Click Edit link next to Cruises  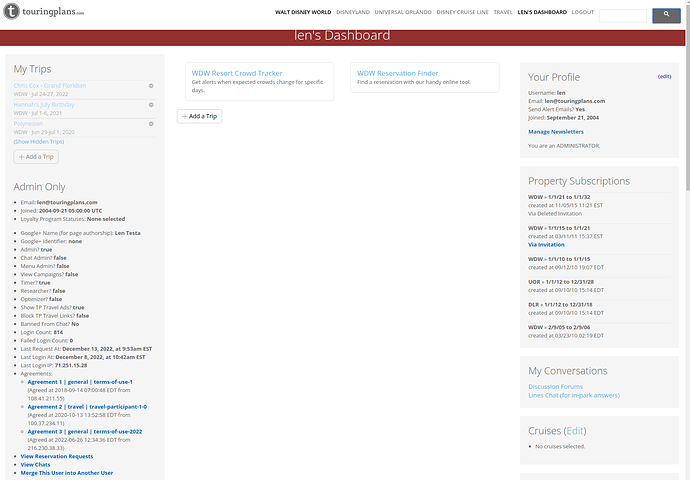[x=574, y=431]
